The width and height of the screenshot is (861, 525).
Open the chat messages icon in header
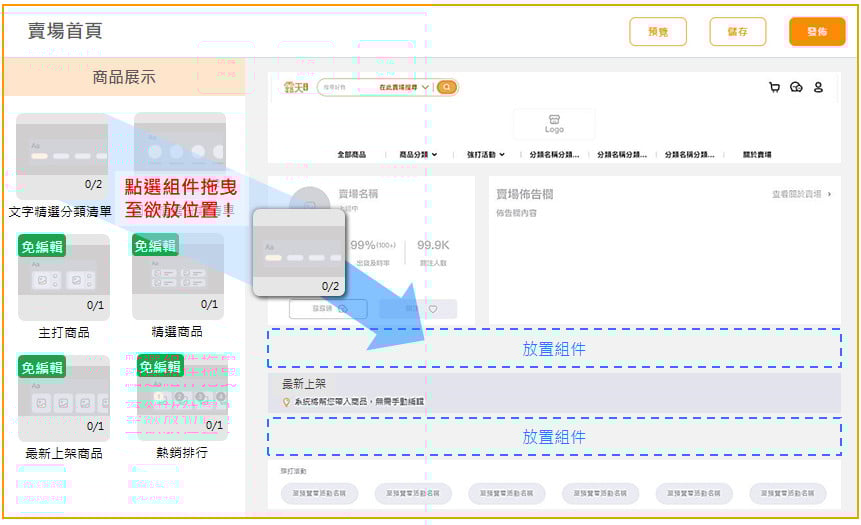796,88
